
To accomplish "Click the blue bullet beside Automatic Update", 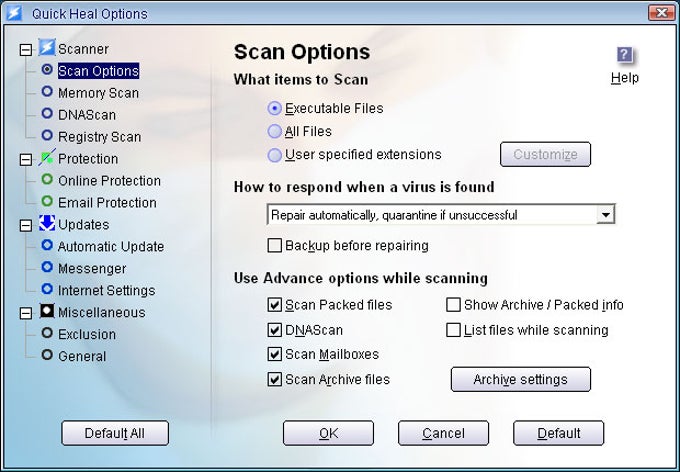I will click(47, 245).
